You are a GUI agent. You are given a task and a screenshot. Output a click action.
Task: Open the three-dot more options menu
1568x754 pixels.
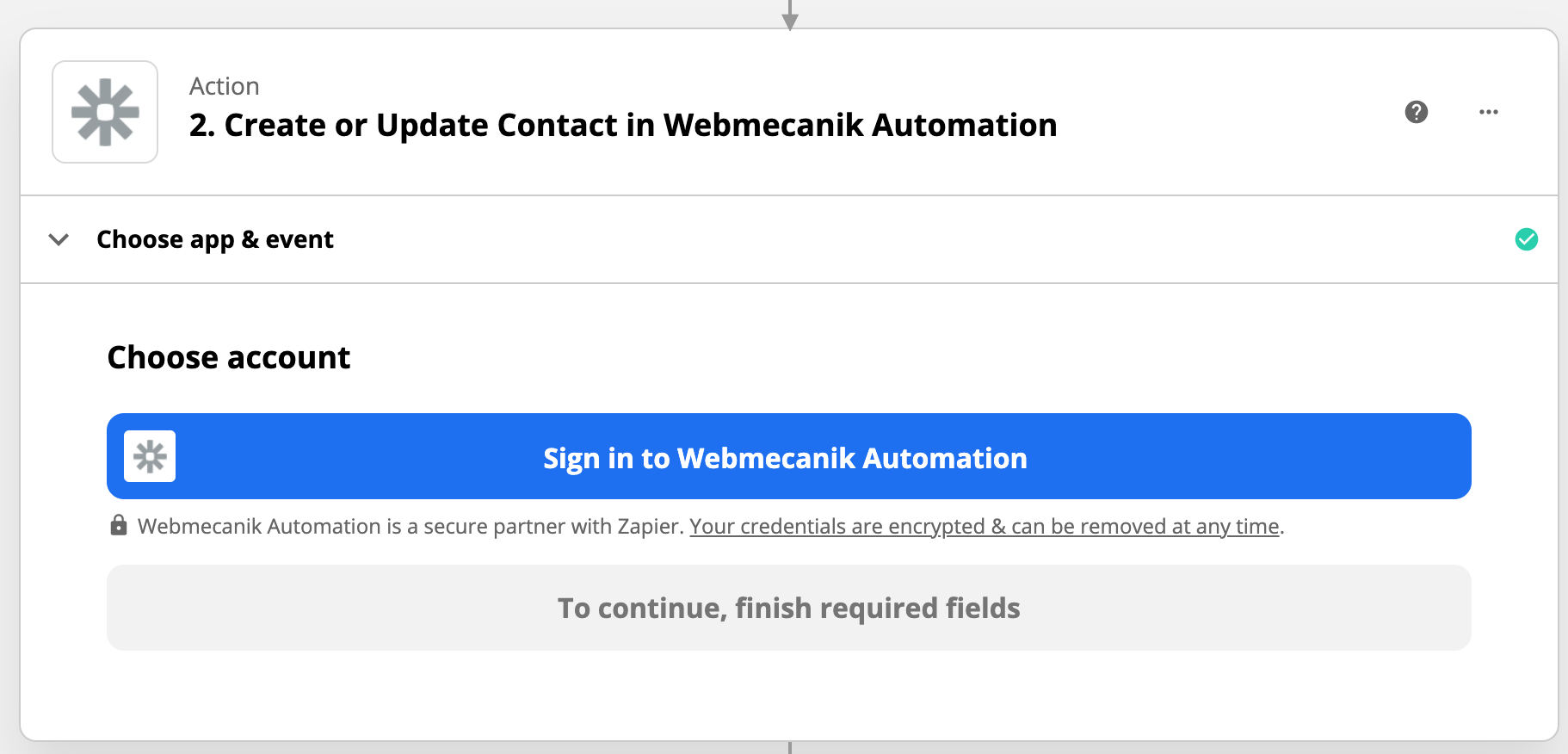pyautogui.click(x=1489, y=112)
